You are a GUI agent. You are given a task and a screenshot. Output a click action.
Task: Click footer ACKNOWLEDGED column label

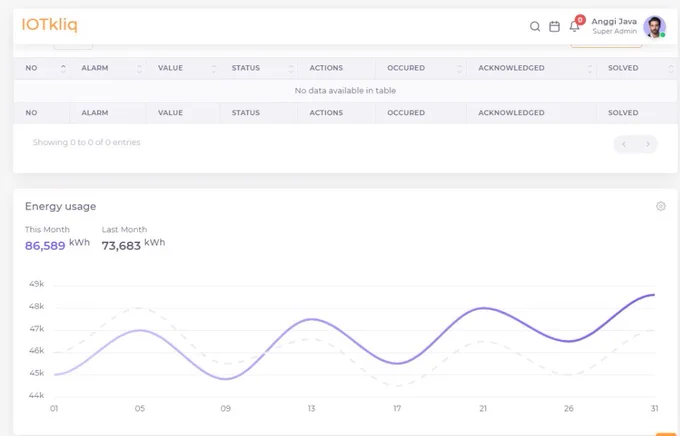pyautogui.click(x=511, y=113)
